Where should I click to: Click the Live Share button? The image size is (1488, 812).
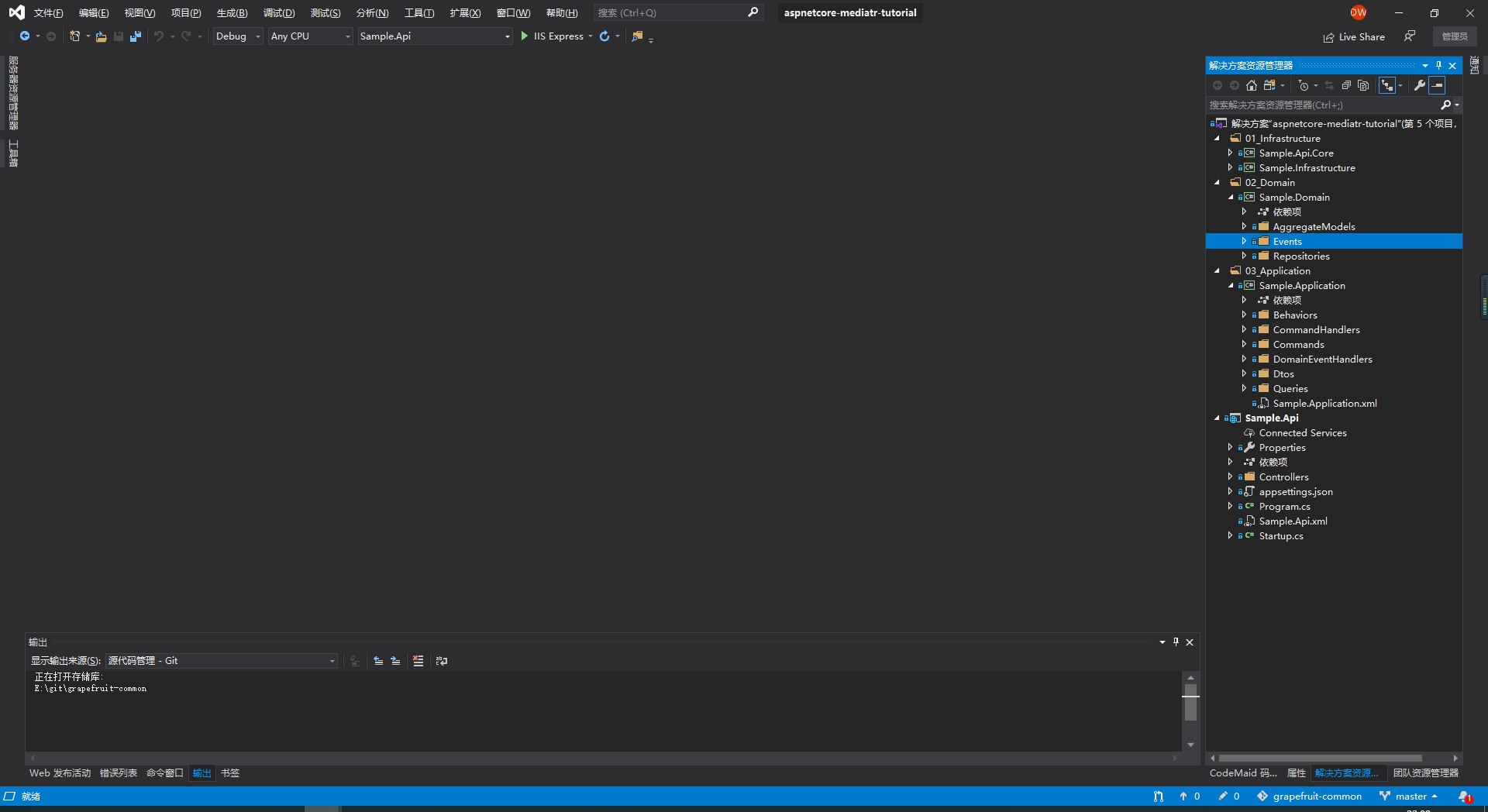coord(1354,37)
